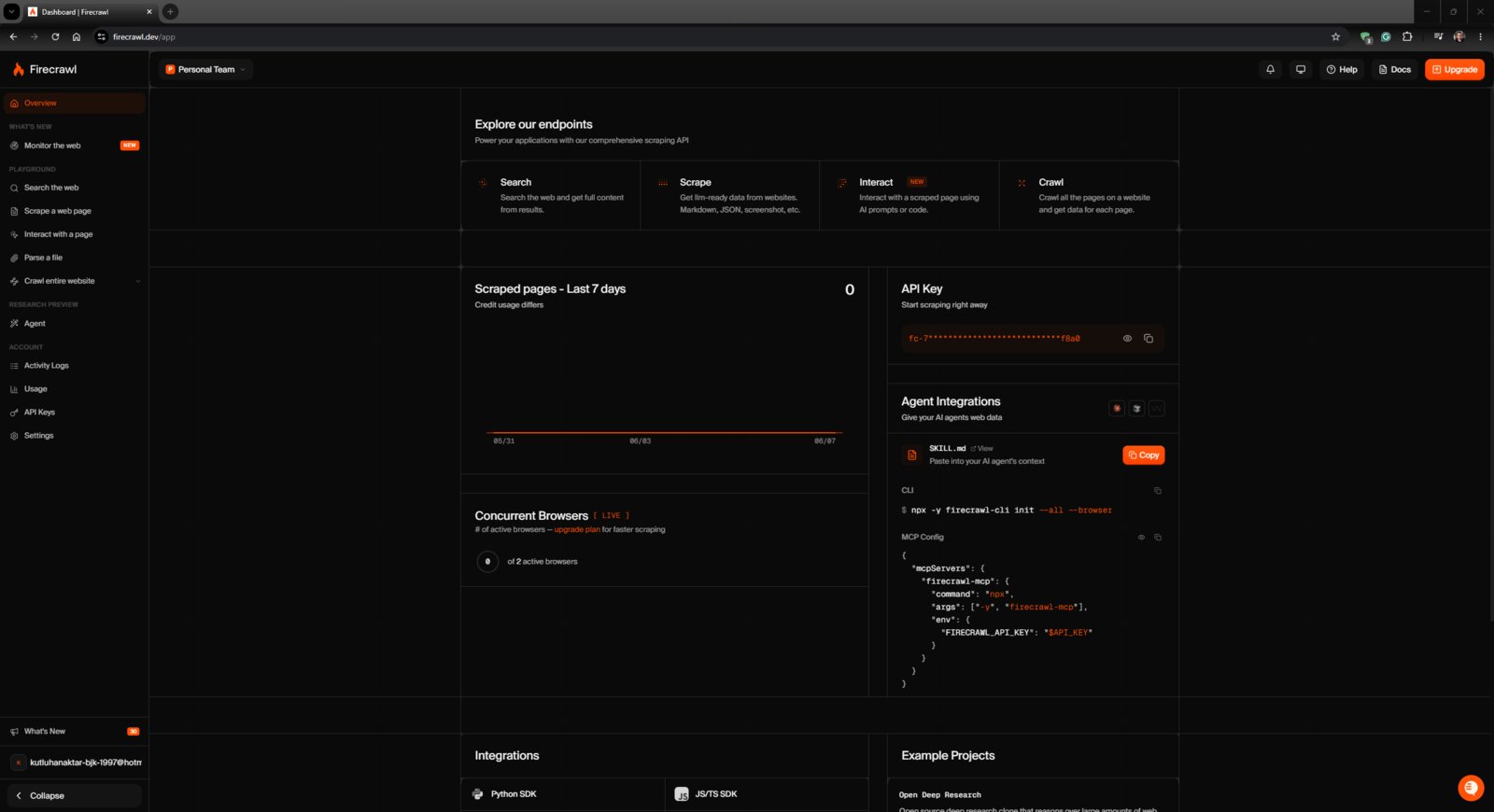Open the Agent research preview
This screenshot has width=1494, height=812.
(74, 324)
